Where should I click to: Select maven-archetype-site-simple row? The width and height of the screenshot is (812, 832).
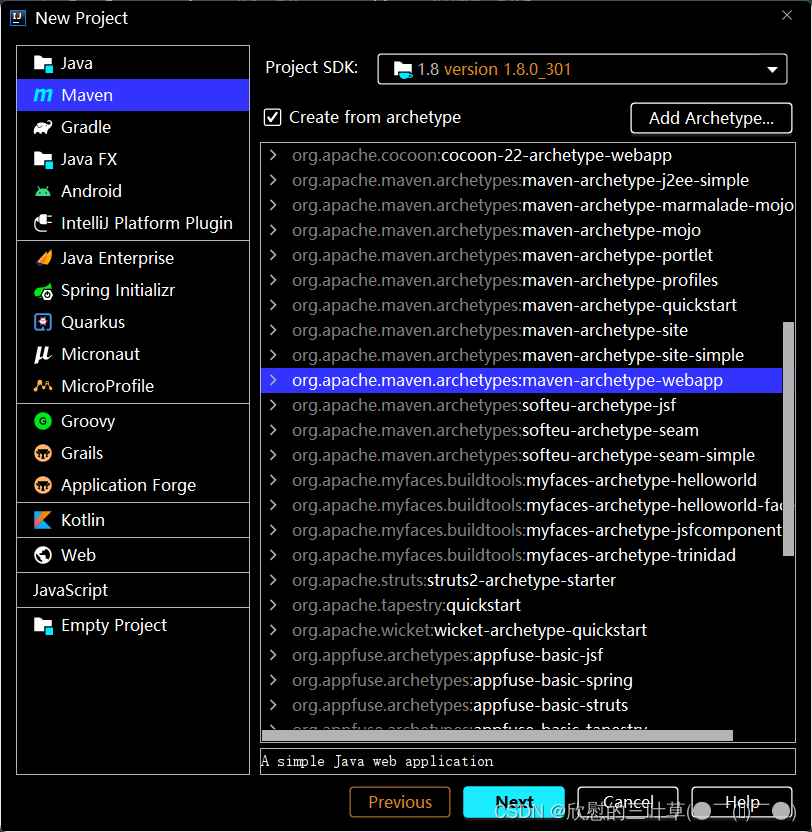pyautogui.click(x=522, y=355)
